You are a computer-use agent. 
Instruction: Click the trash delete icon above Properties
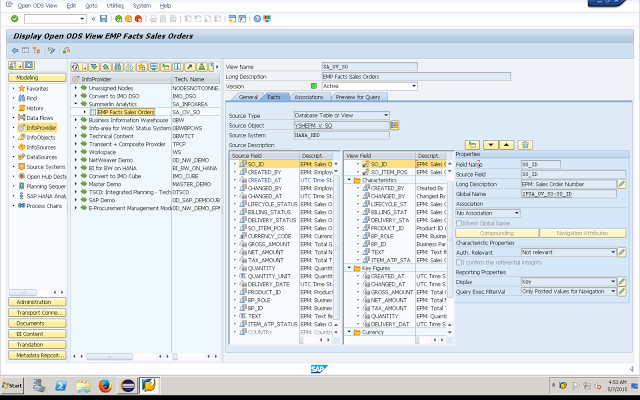coord(525,145)
